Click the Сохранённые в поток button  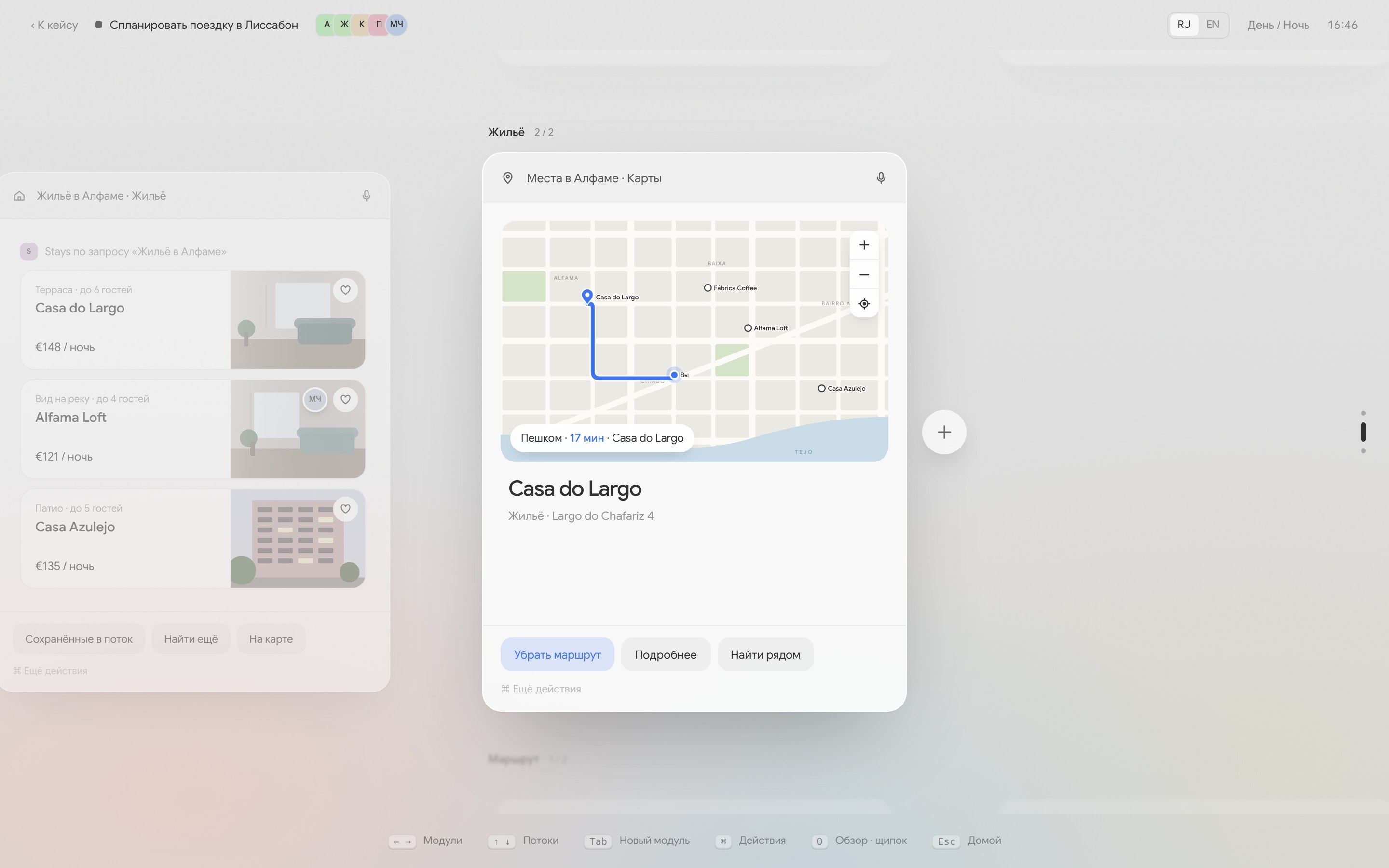click(x=79, y=639)
